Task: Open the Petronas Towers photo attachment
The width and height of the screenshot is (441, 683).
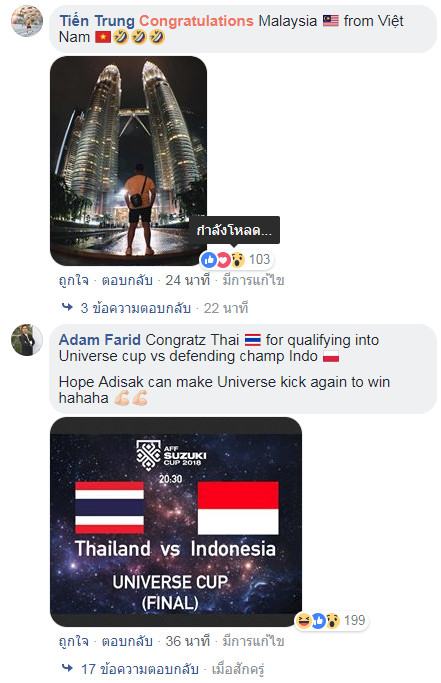Action: coord(129,161)
